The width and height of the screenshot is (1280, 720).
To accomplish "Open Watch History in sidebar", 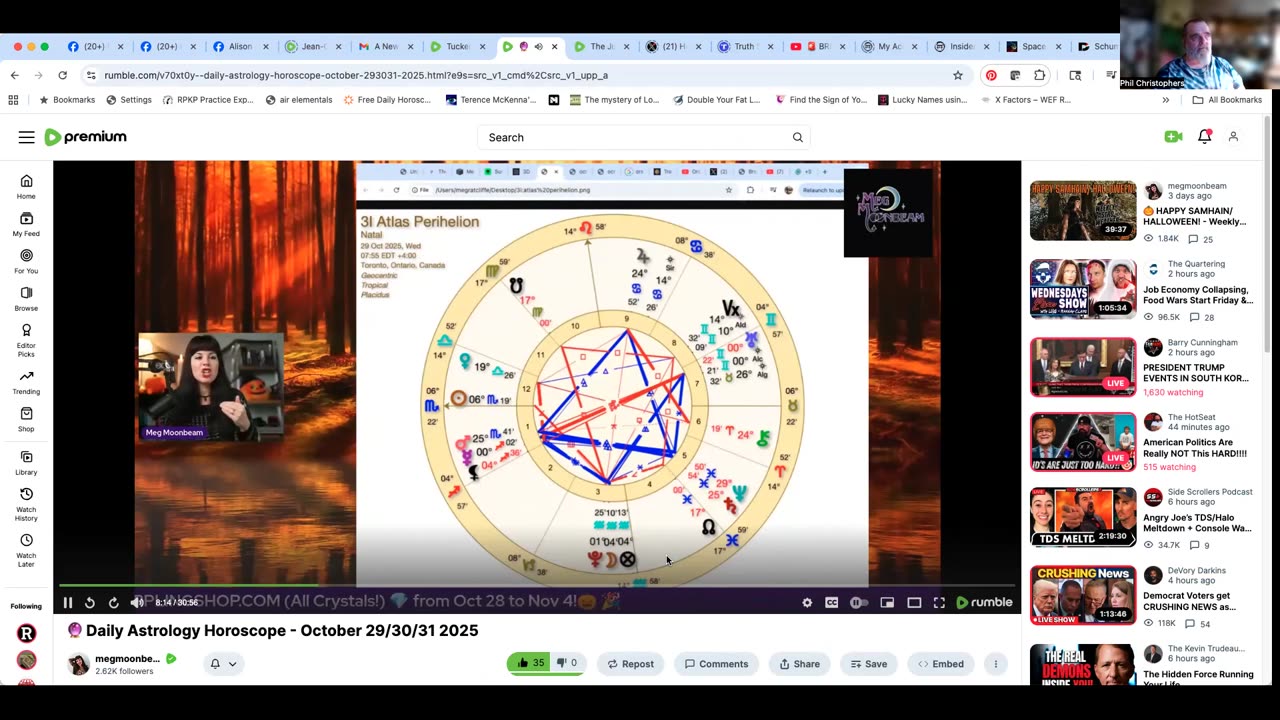I will (26, 504).
